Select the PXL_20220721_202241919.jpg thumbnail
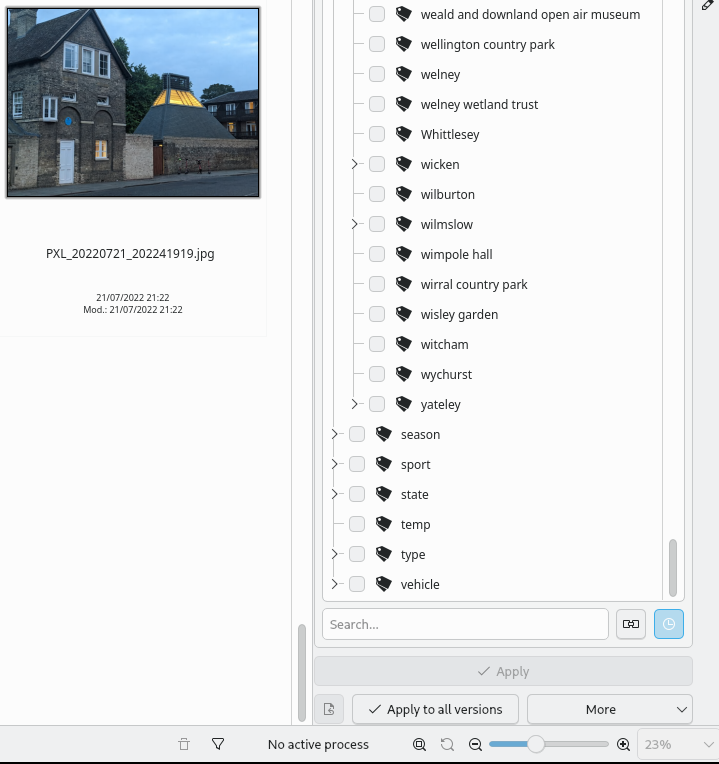Image resolution: width=719 pixels, height=764 pixels. [133, 103]
